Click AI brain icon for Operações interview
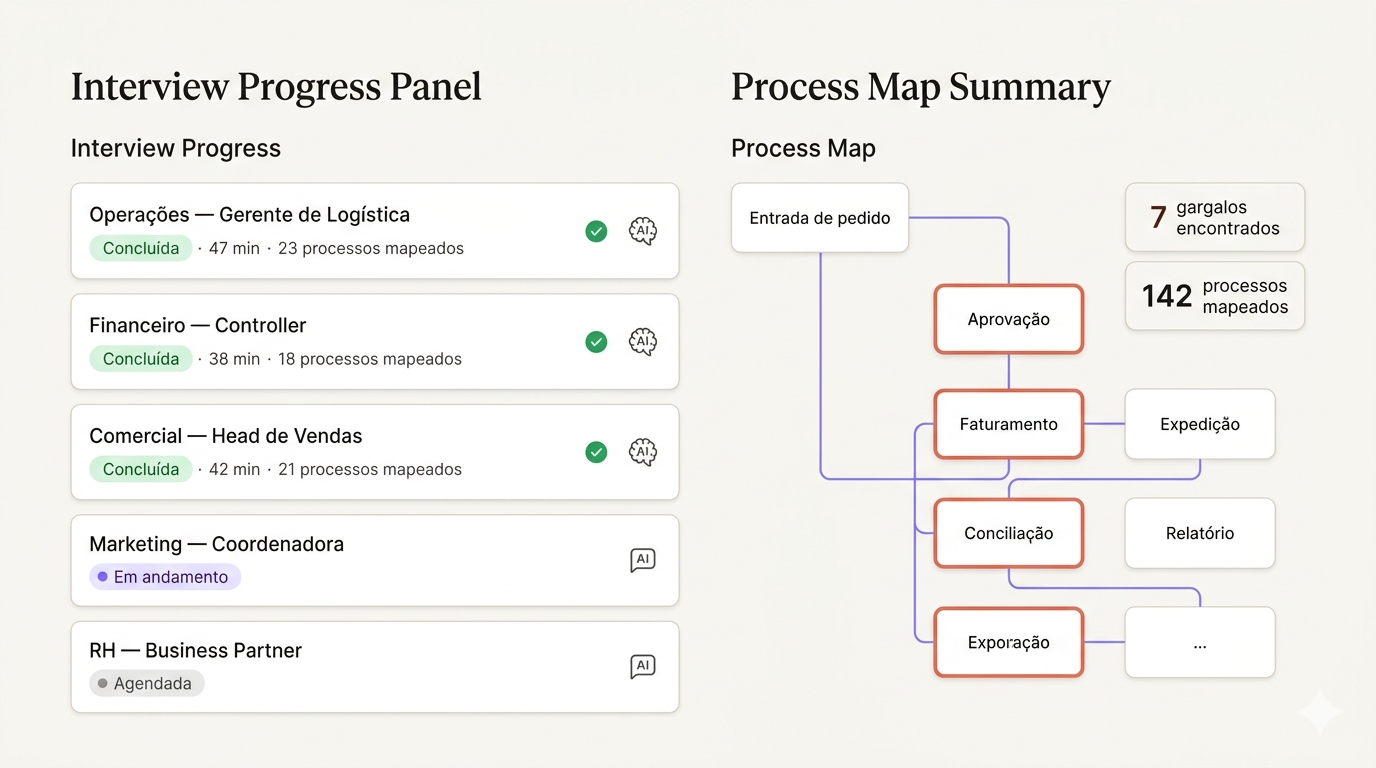Screen dimensions: 1376x768 click(643, 231)
